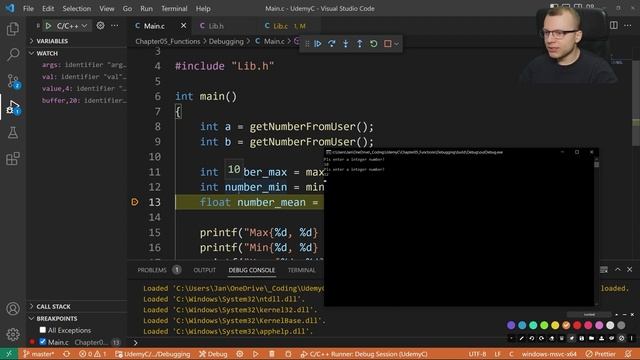Pick the purple annotation color swatch
The width and height of the screenshot is (640, 360).
click(511, 325)
